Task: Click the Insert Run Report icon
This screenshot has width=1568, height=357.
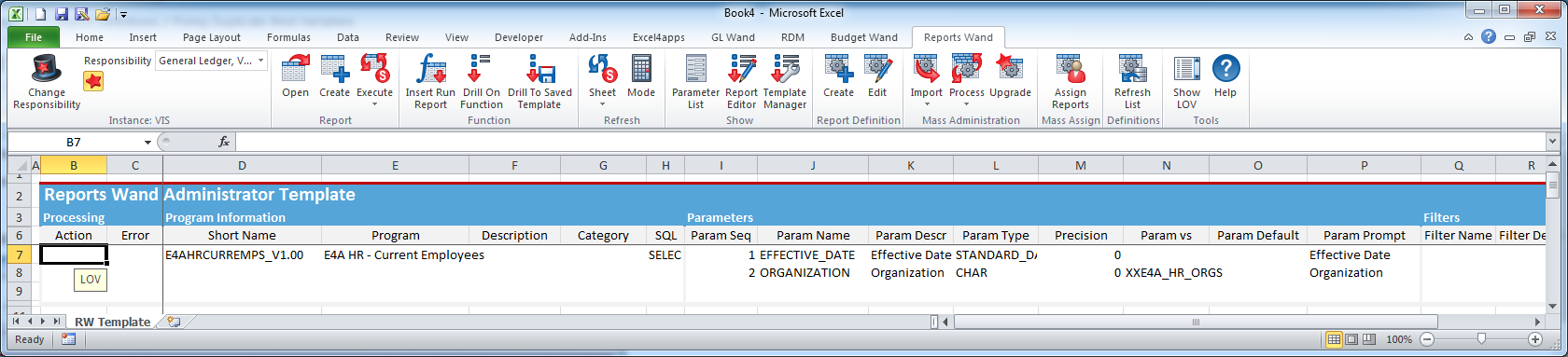Action: 430,69
